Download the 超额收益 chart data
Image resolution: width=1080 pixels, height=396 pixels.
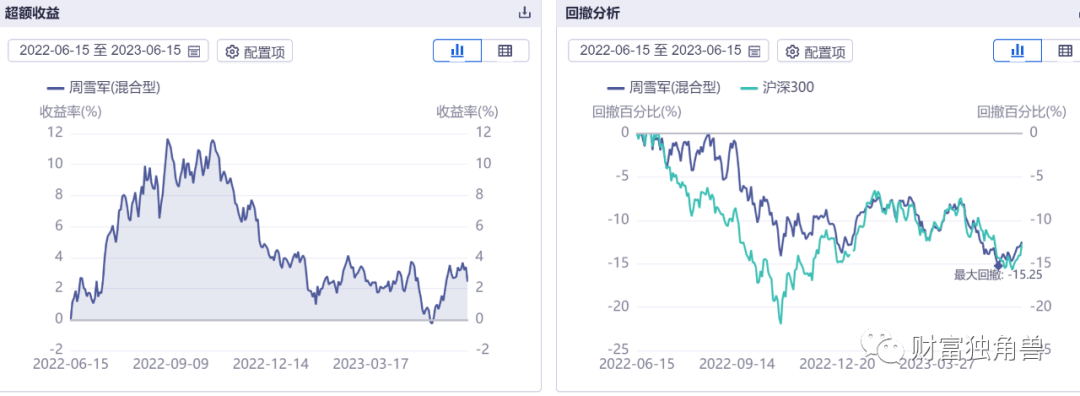coord(525,12)
